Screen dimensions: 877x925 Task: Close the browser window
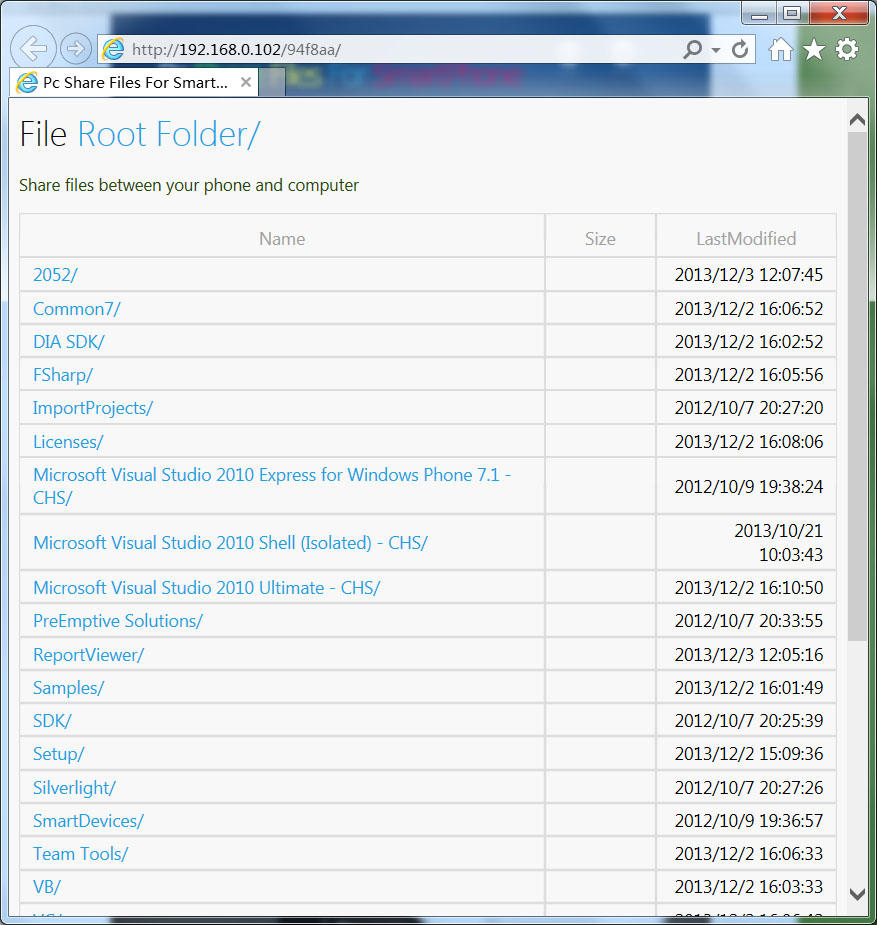click(x=839, y=13)
